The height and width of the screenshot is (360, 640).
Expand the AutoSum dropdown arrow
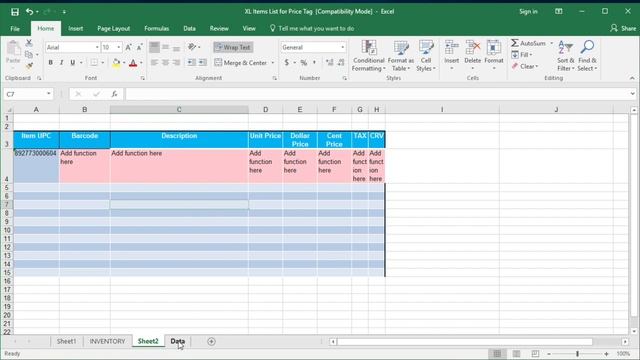pos(551,43)
